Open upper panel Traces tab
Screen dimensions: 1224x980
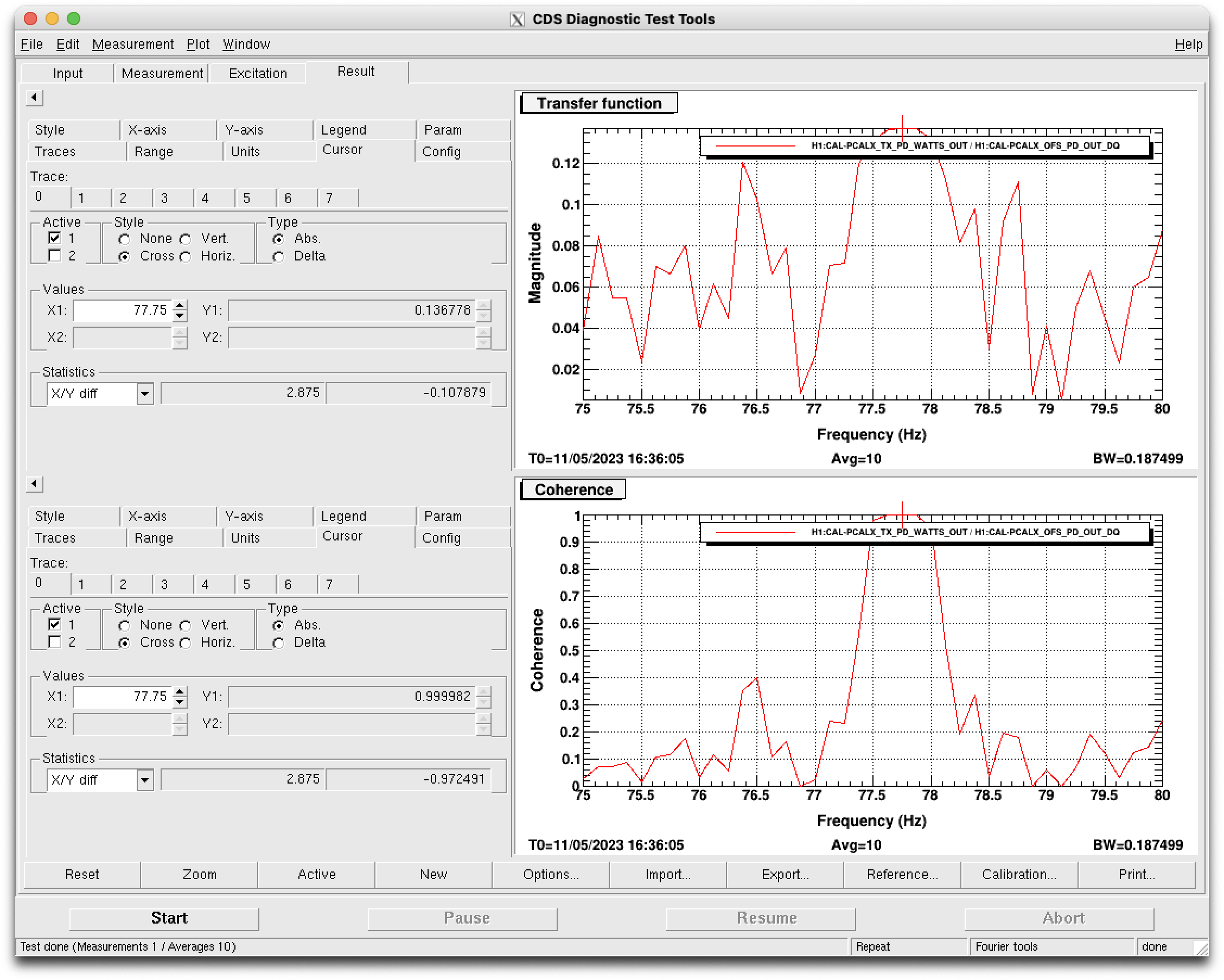pos(77,151)
